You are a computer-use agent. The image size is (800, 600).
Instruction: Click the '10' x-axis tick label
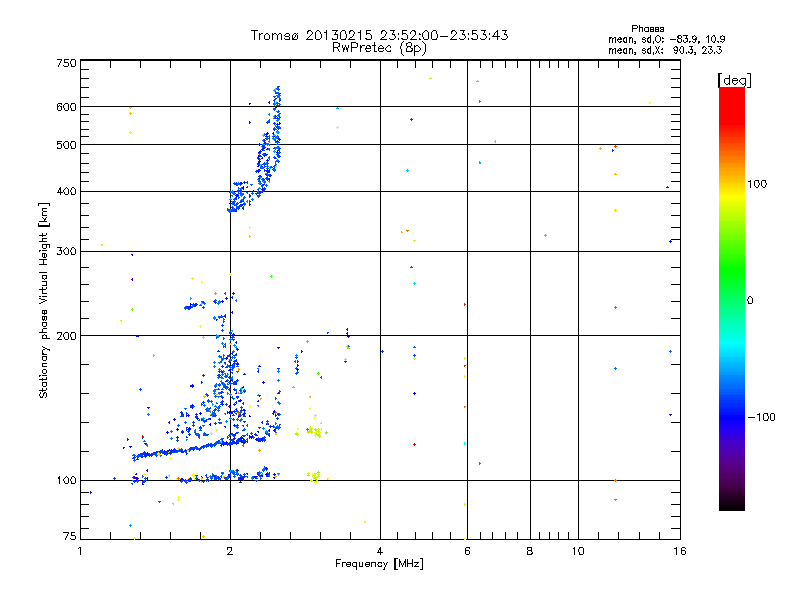pos(578,551)
